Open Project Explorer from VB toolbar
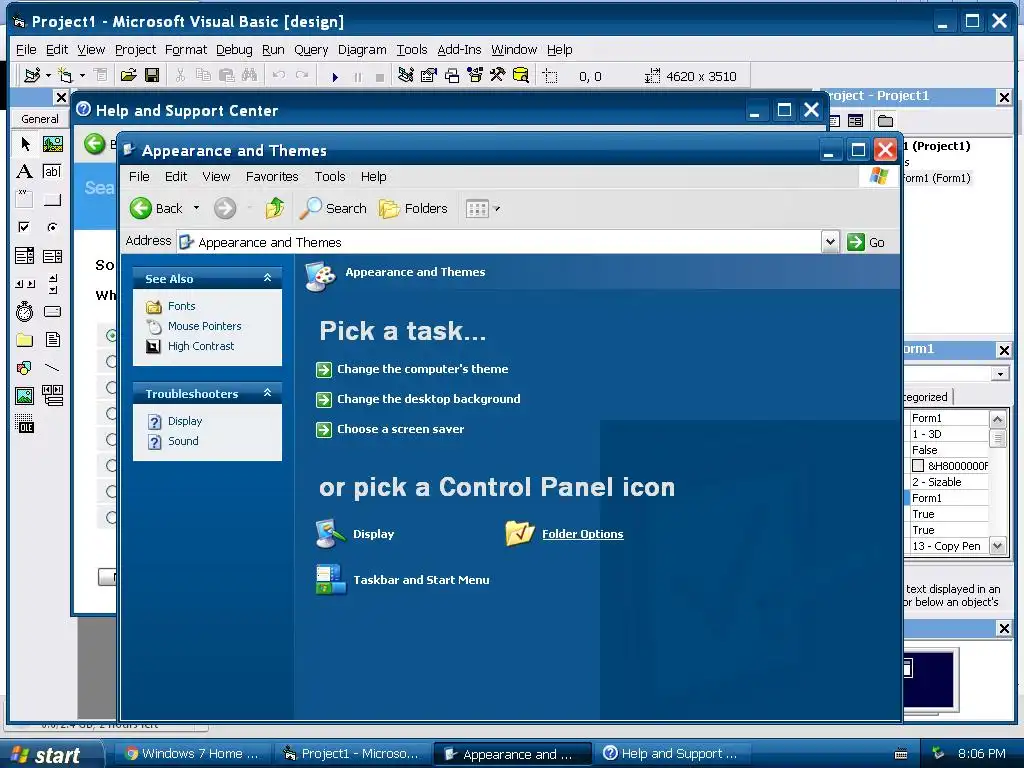Image resolution: width=1024 pixels, height=768 pixels. 406,76
